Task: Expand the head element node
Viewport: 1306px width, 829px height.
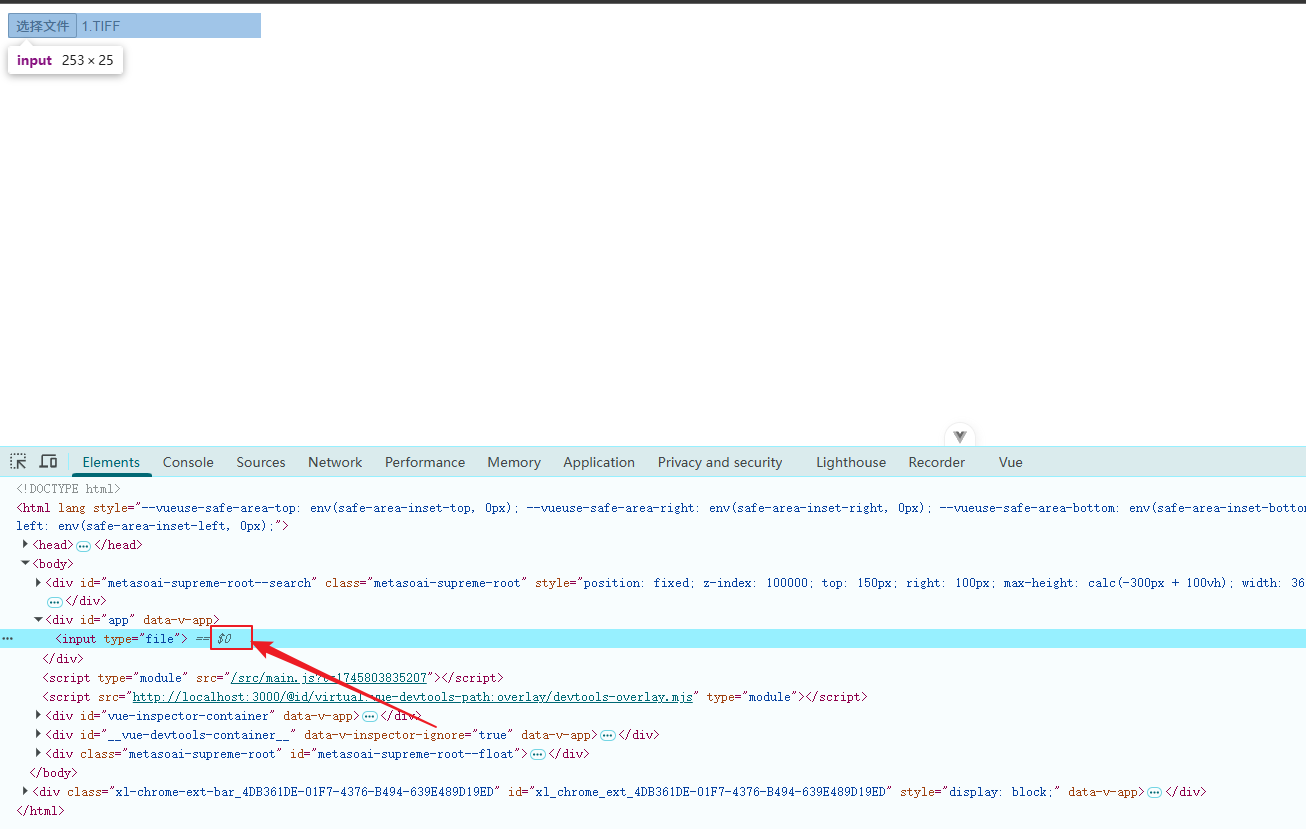Action: [x=26, y=545]
